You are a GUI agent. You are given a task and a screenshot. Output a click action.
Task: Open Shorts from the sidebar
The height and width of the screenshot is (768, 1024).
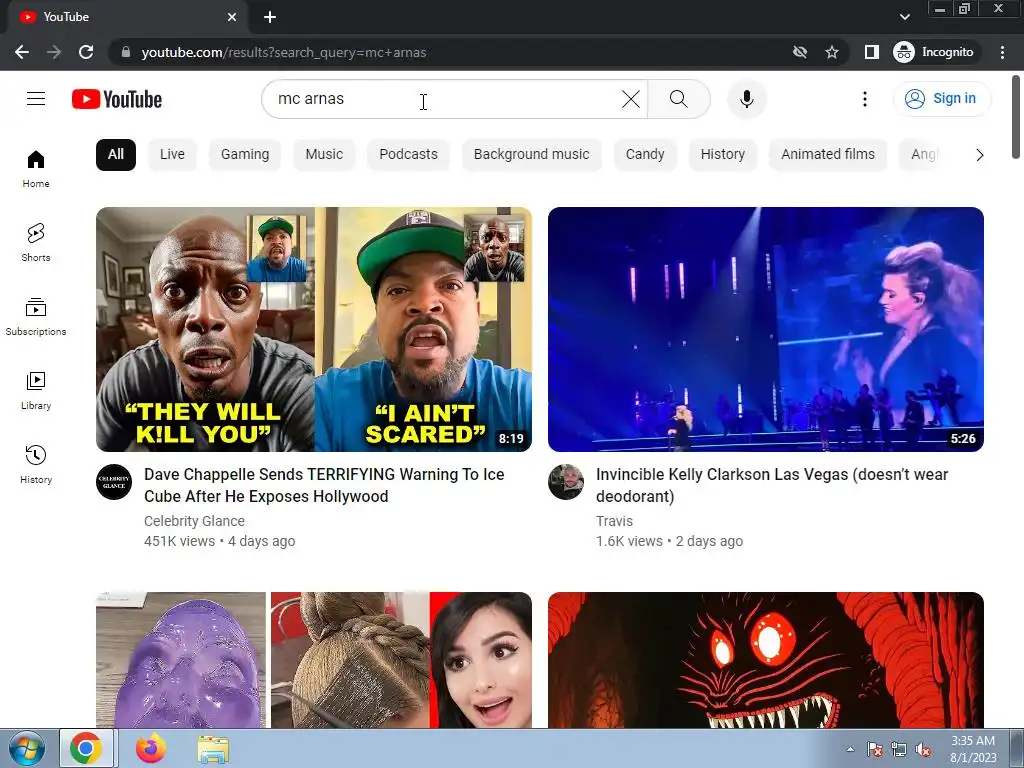click(36, 243)
